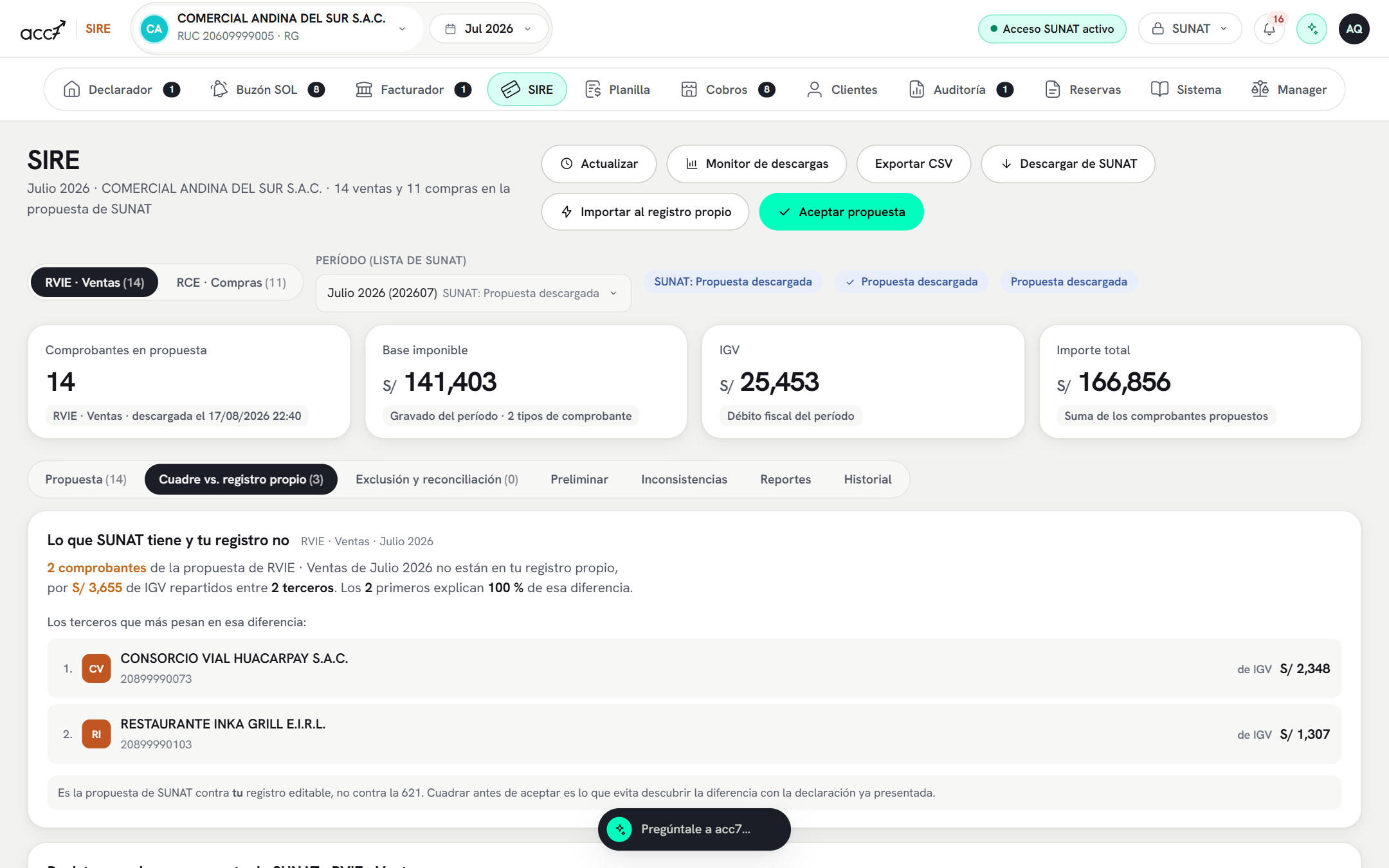Click the SUNAT: Propuesta descargada chip
1389x868 pixels.
tap(733, 282)
